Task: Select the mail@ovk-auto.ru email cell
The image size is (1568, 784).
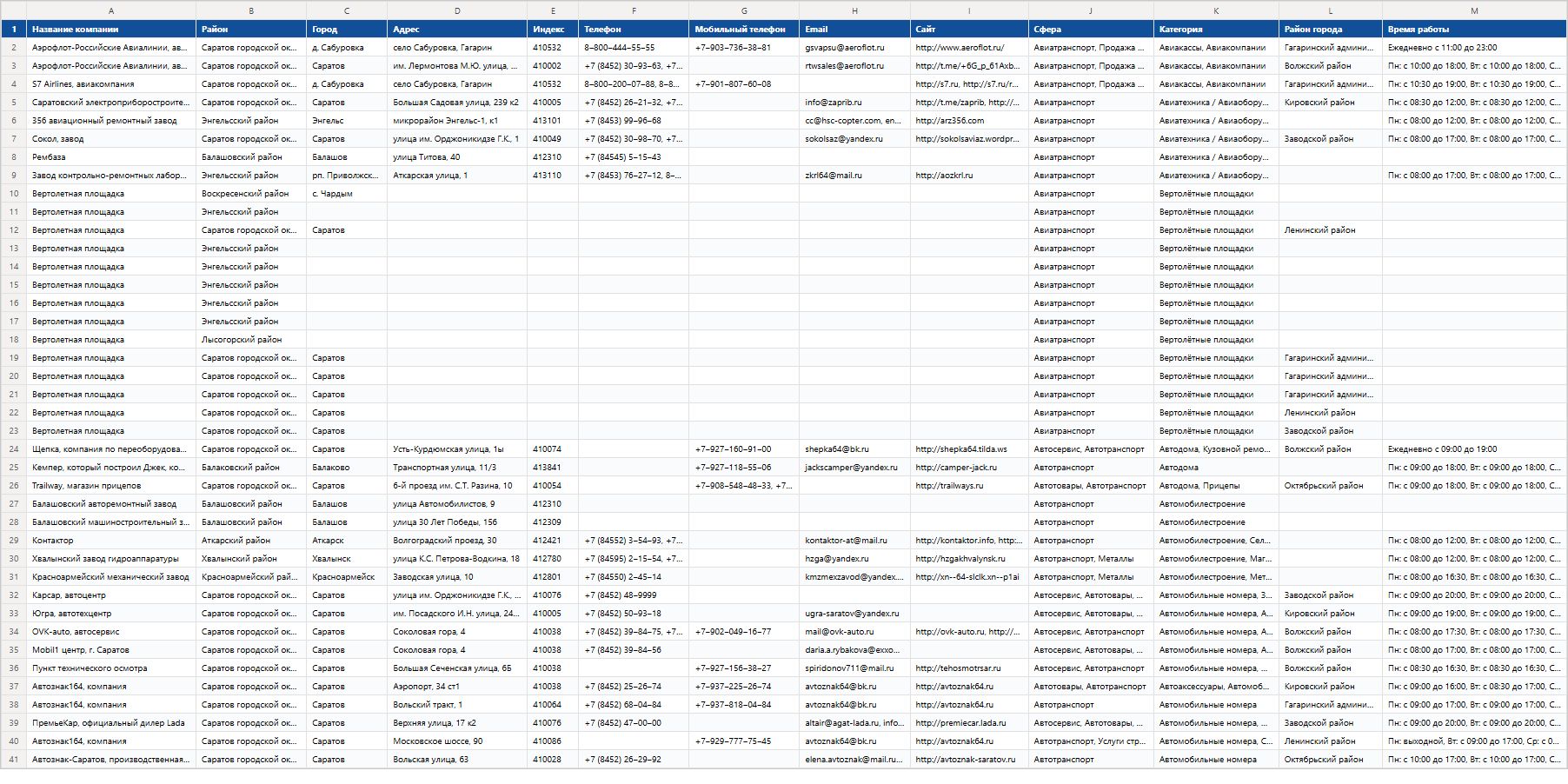Action: [x=854, y=632]
